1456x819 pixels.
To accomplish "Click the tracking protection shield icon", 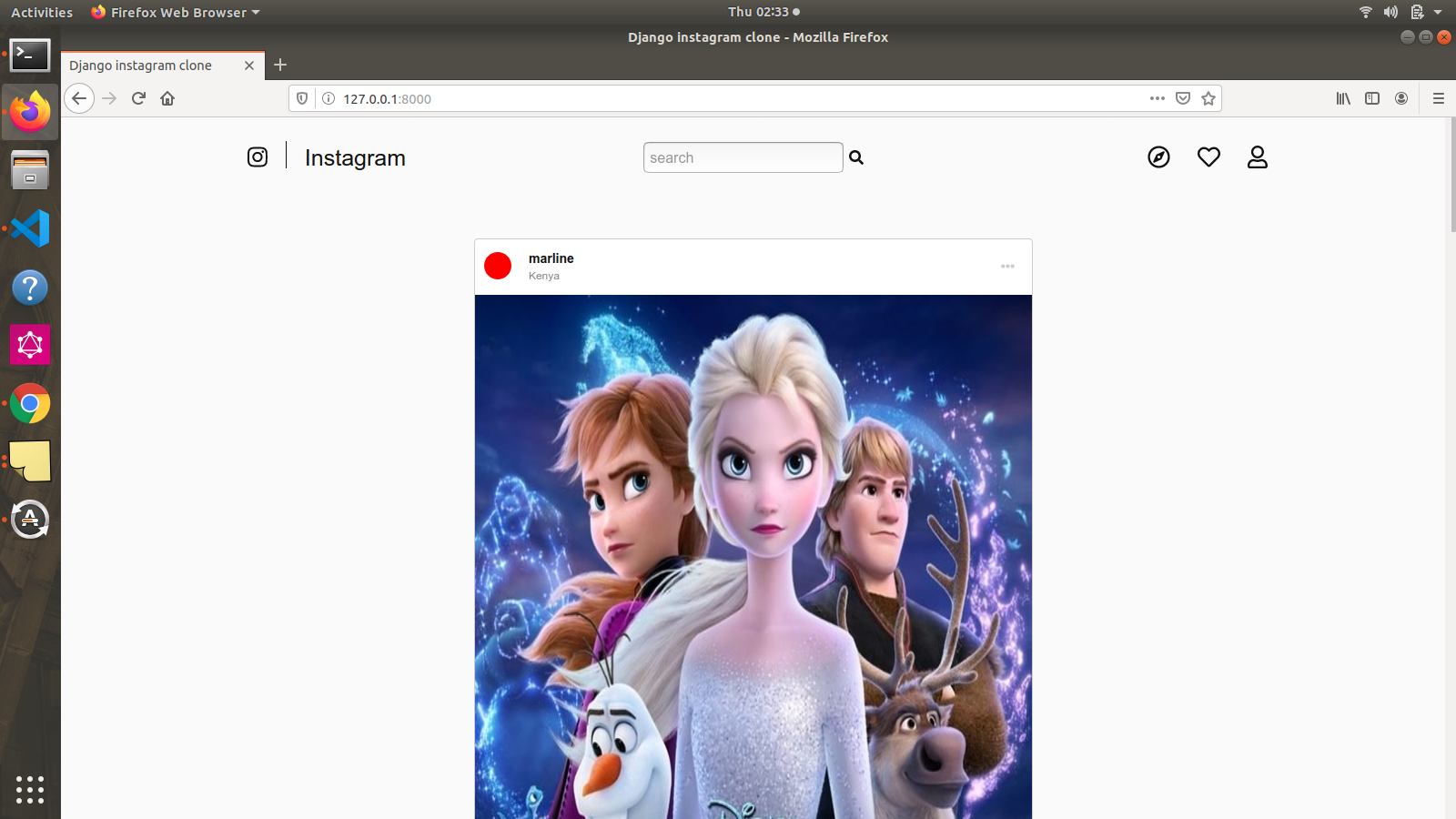I will coord(302,98).
